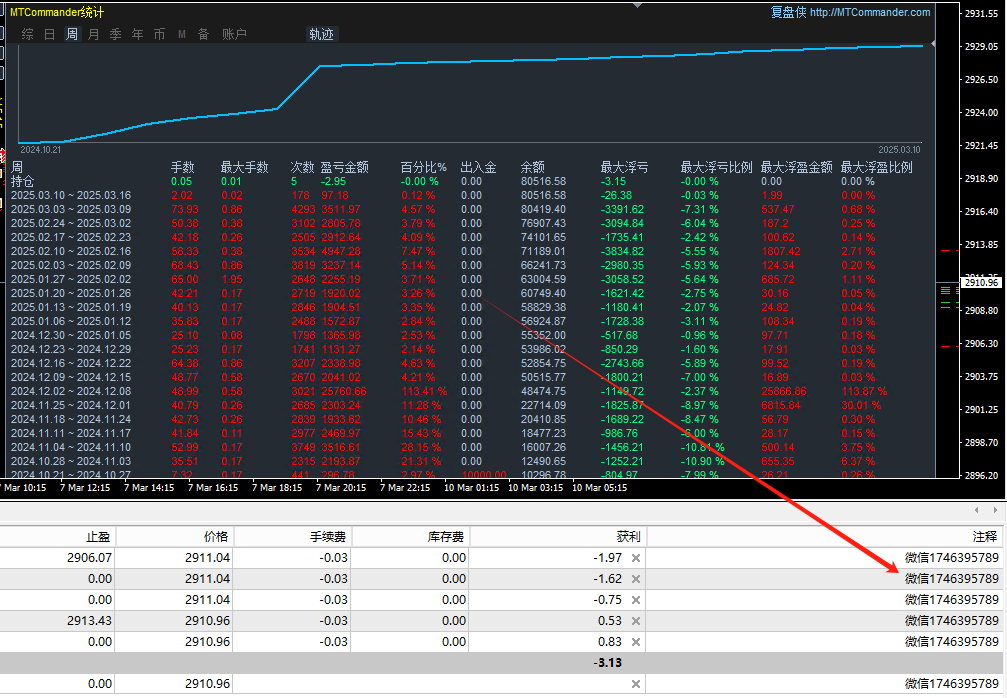Switch to the 季 quarterly tab
This screenshot has width=1007, height=698.
pos(116,34)
